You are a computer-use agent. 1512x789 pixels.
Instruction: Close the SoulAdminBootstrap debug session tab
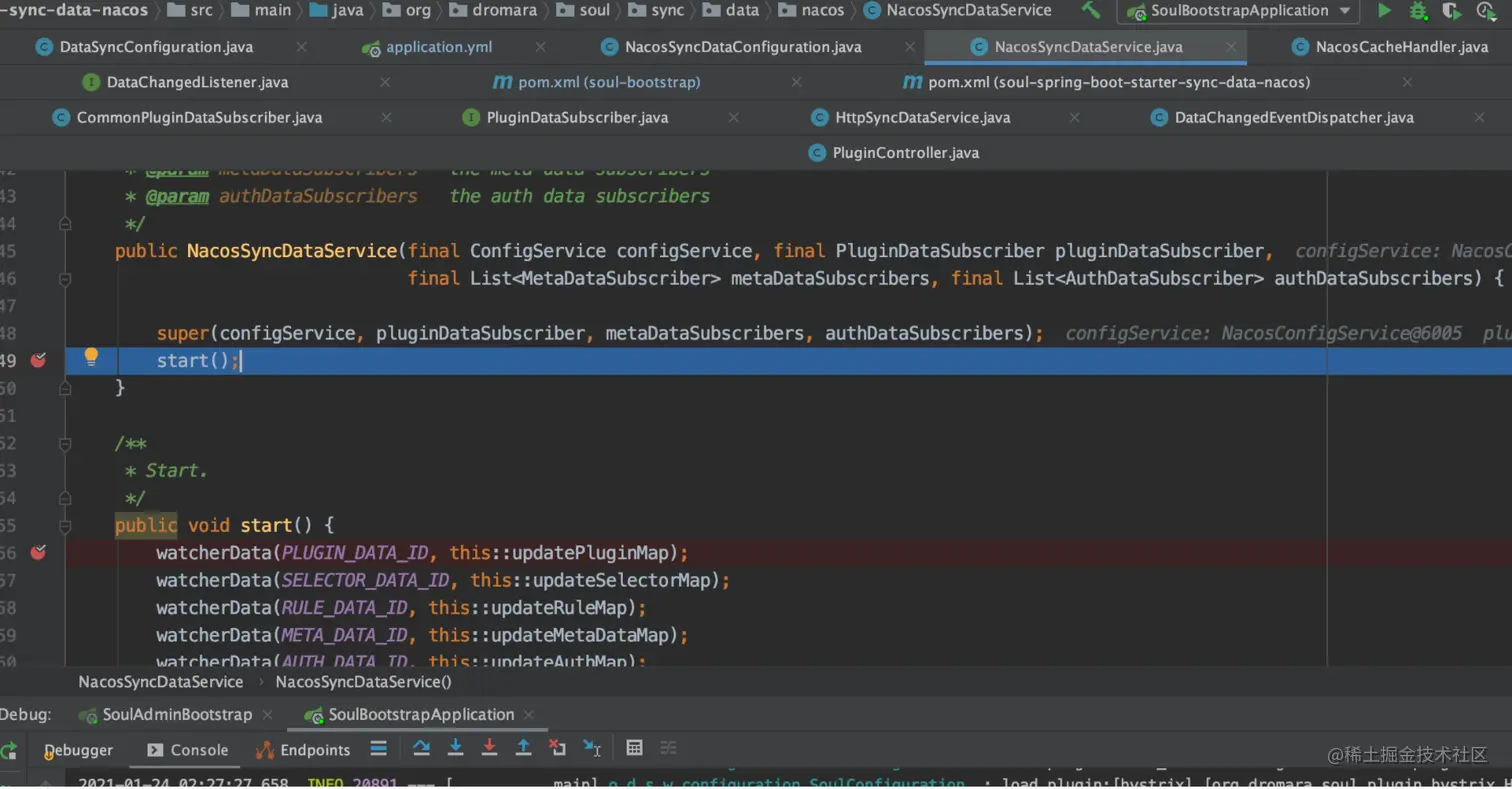(x=267, y=715)
